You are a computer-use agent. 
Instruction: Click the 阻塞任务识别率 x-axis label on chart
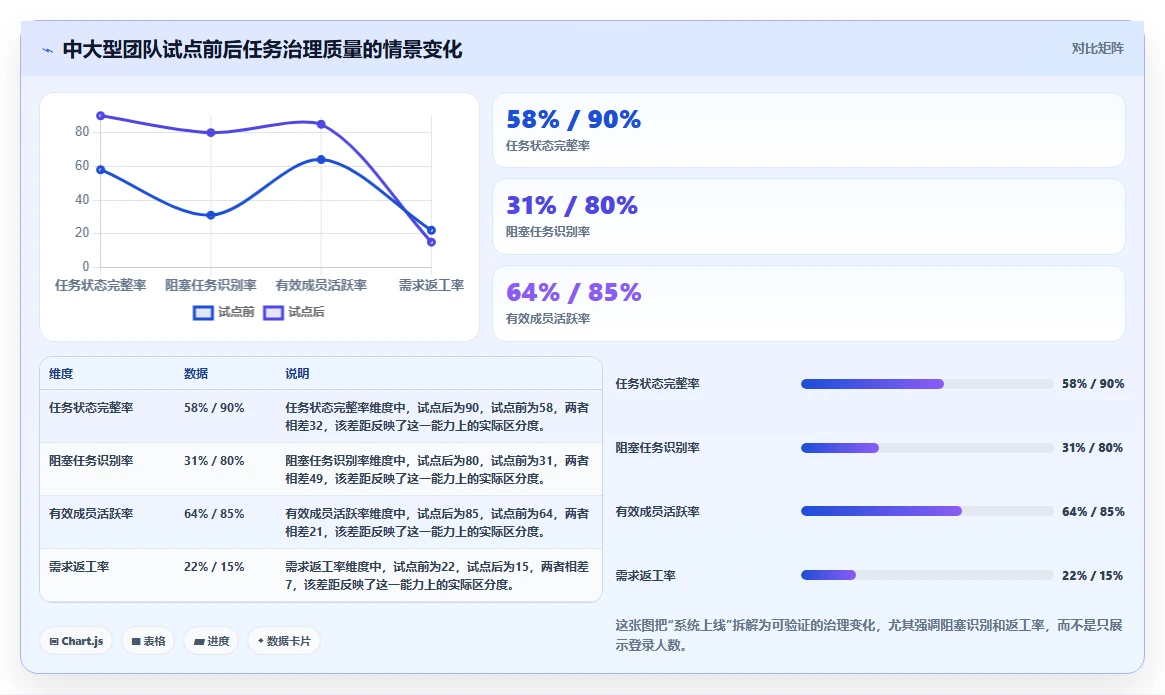pyautogui.click(x=211, y=285)
